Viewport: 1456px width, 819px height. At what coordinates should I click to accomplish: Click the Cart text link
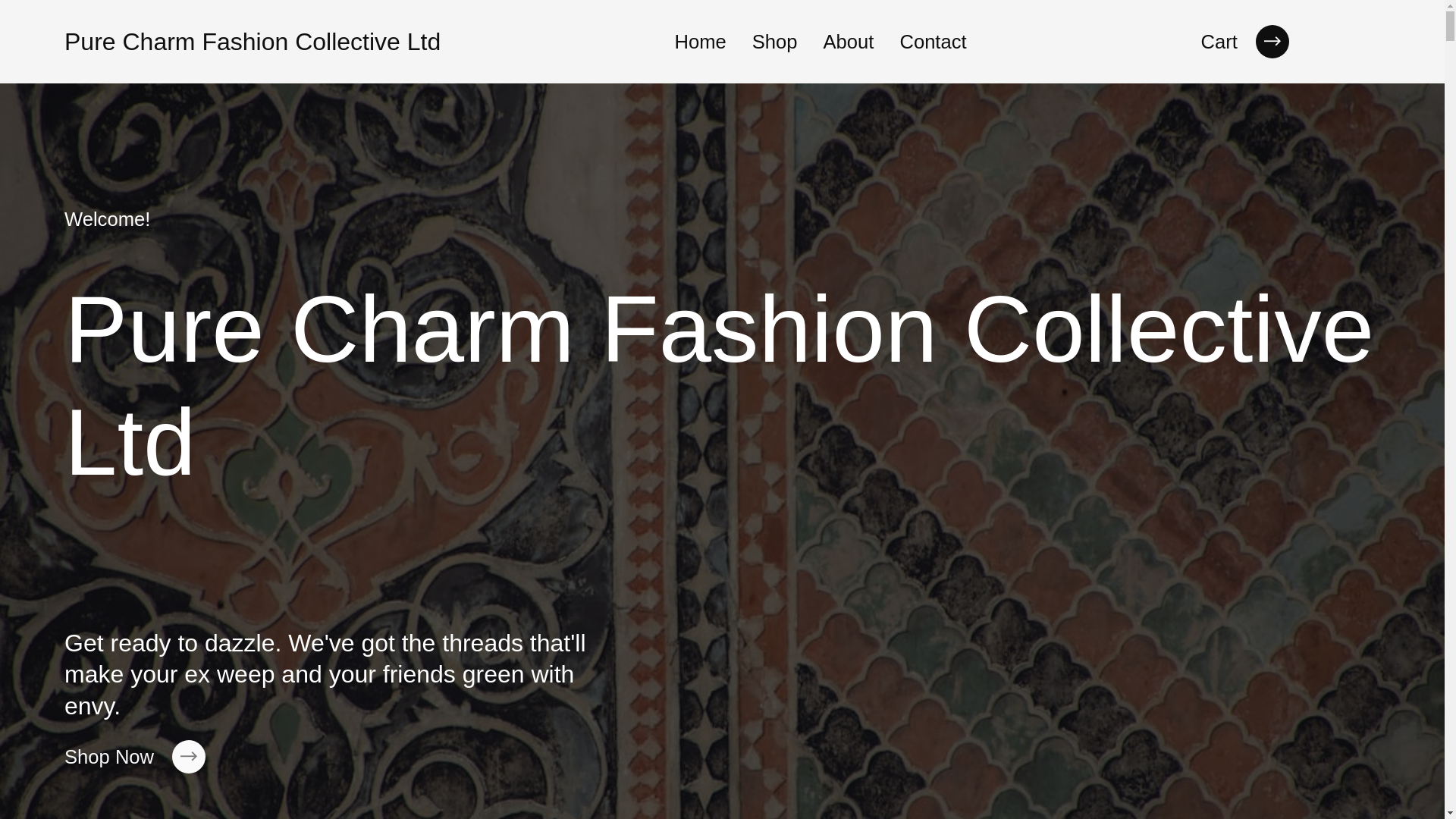pos(1219,42)
